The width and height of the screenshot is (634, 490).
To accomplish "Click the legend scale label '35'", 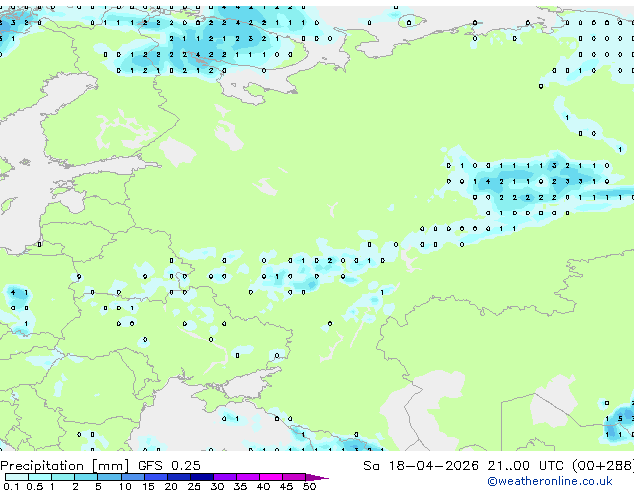I will pos(240,486).
